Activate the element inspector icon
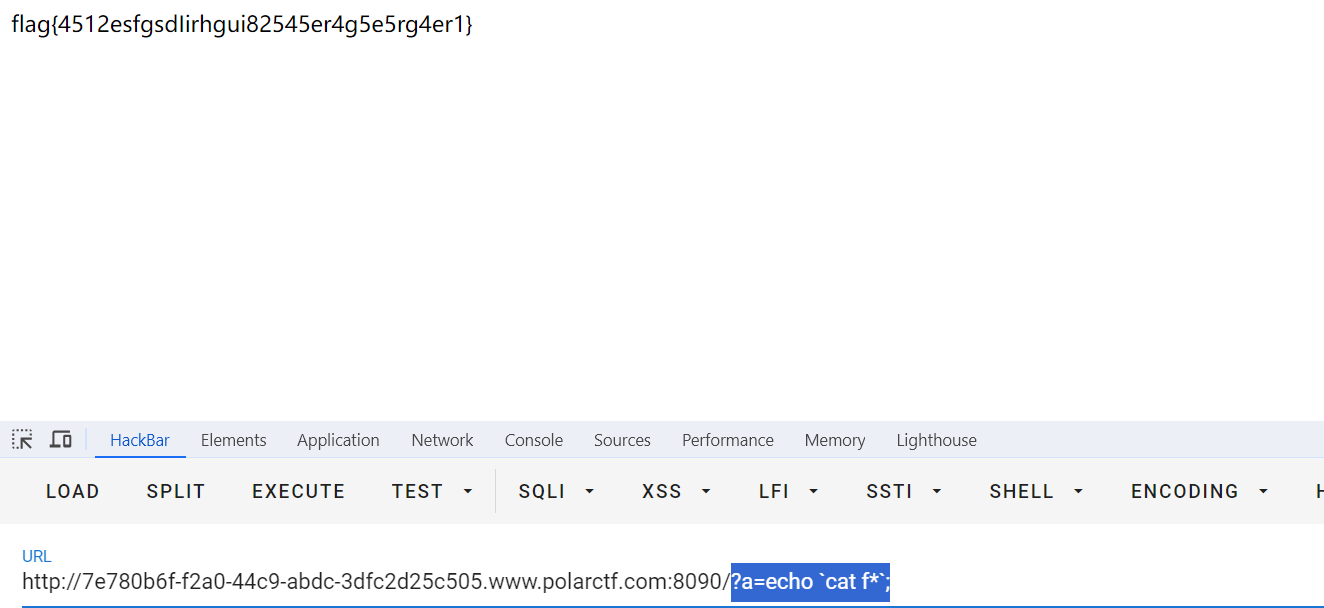The width and height of the screenshot is (1324, 608). 21,439
